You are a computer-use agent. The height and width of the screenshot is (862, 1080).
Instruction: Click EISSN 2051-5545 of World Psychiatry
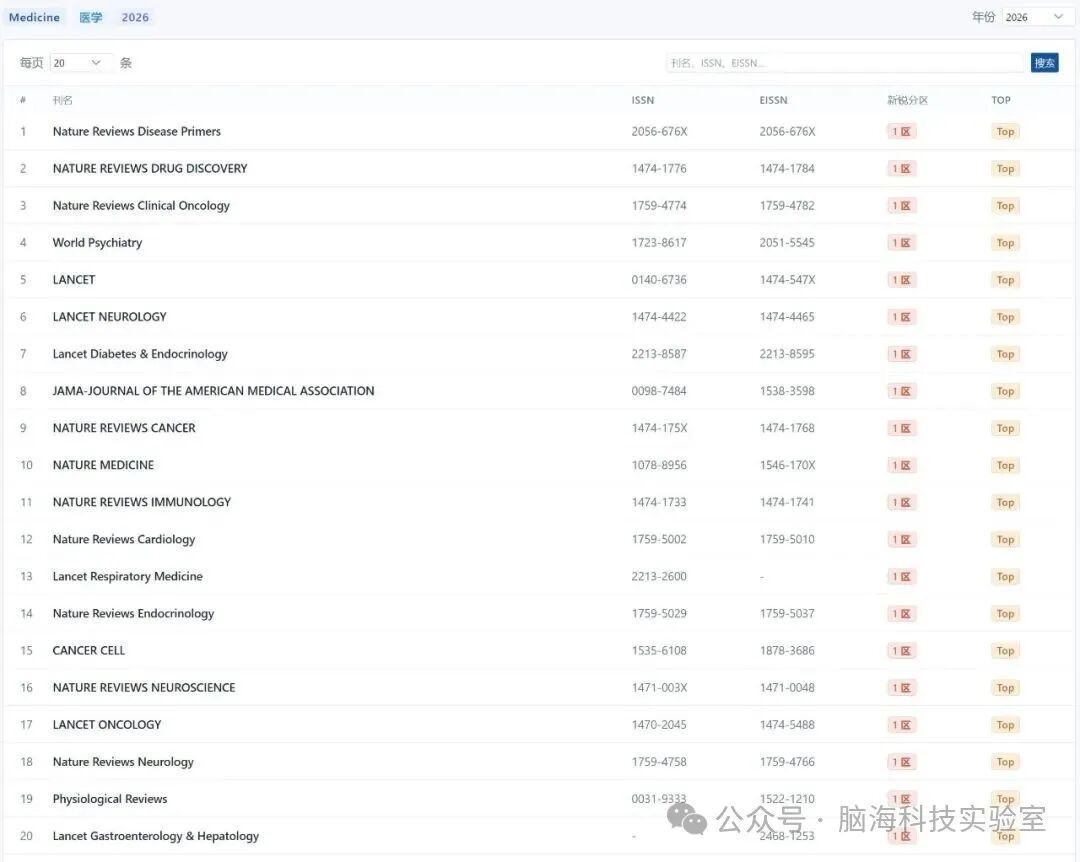click(787, 243)
